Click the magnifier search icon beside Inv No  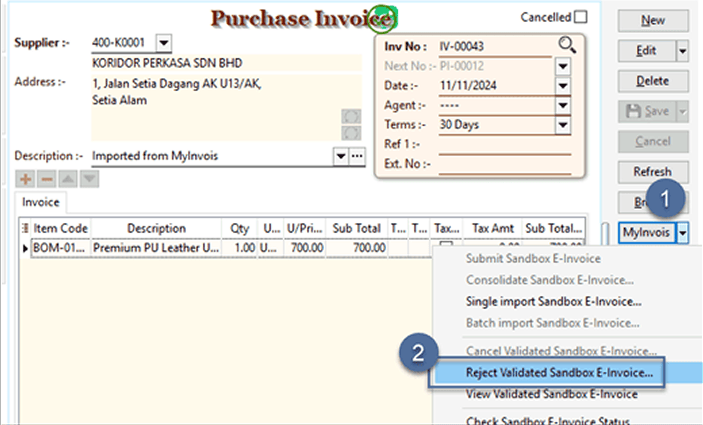567,45
